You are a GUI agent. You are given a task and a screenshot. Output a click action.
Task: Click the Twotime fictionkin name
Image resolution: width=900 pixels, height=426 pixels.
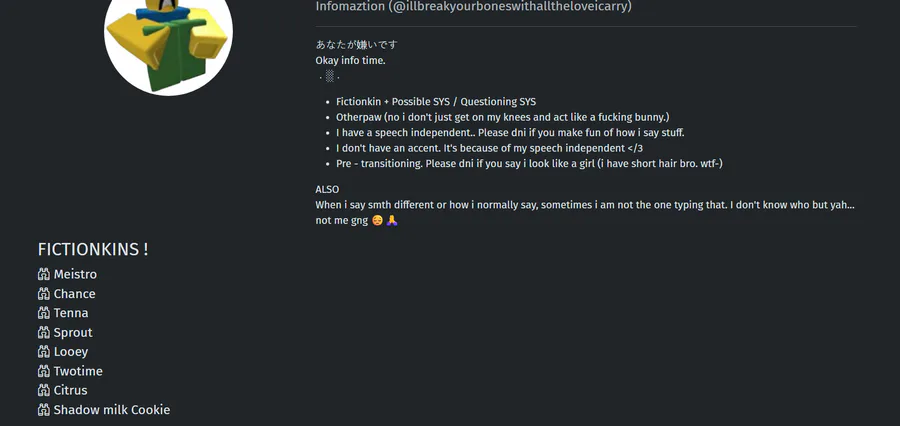coord(78,371)
